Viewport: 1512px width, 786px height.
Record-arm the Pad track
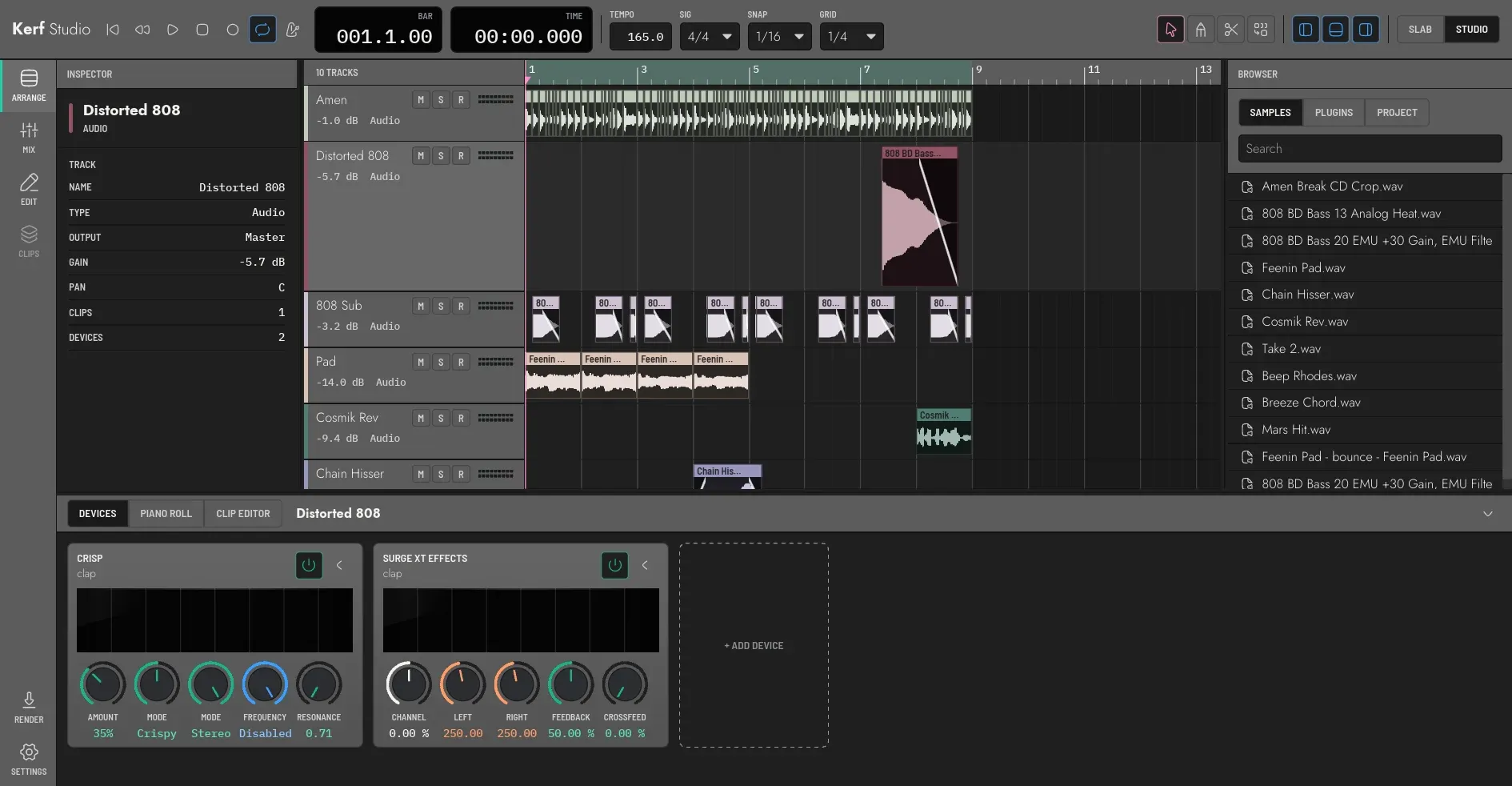click(x=461, y=362)
